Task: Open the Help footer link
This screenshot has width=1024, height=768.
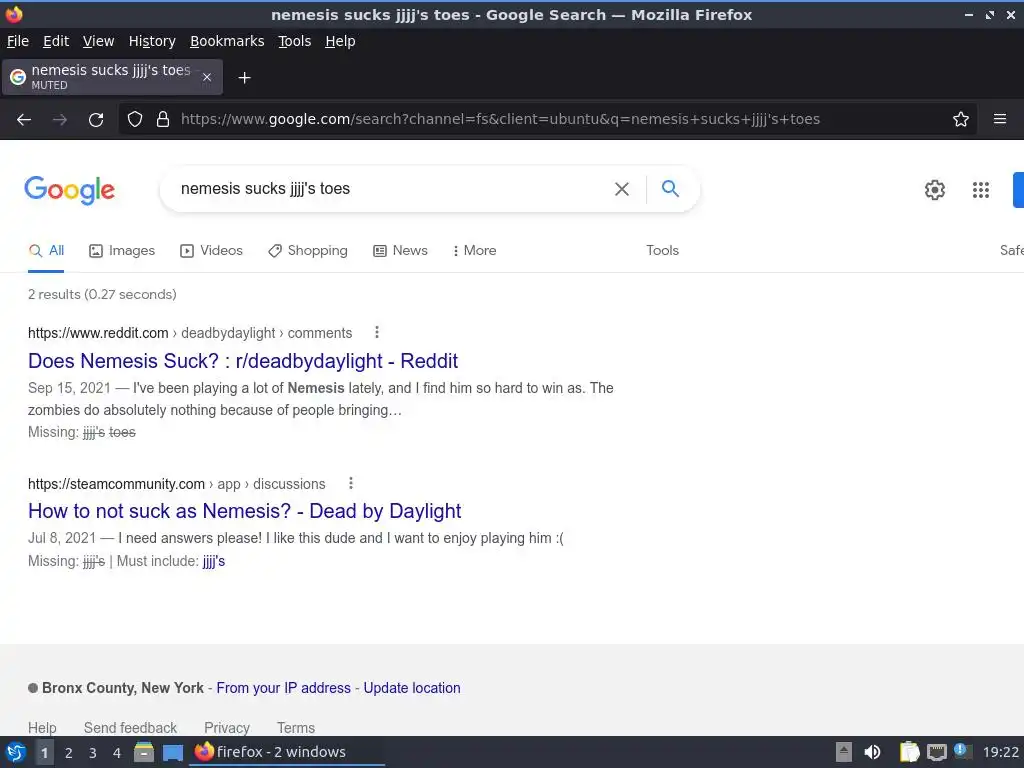Action: pos(42,728)
